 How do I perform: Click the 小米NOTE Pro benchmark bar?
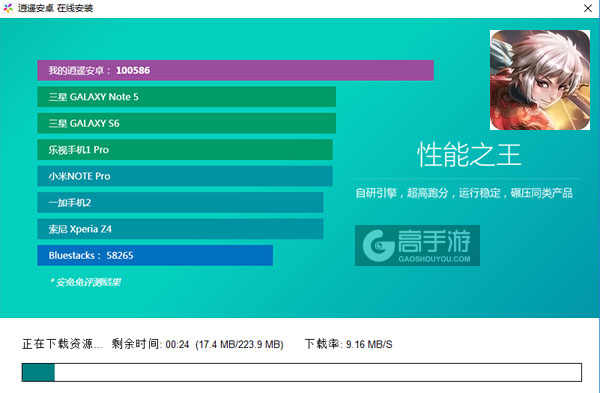coord(185,176)
